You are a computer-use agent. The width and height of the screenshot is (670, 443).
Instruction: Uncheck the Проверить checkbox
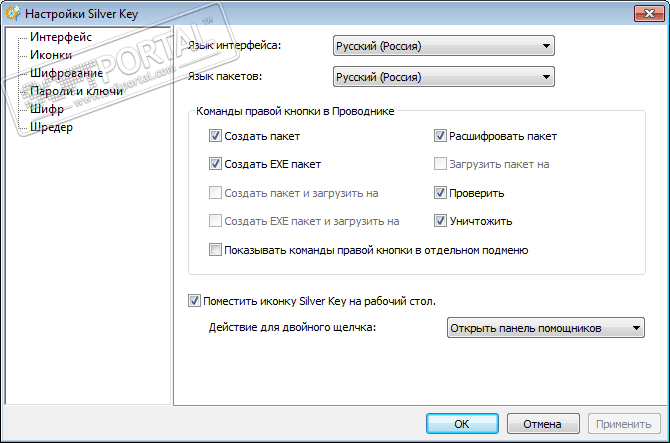(x=441, y=193)
